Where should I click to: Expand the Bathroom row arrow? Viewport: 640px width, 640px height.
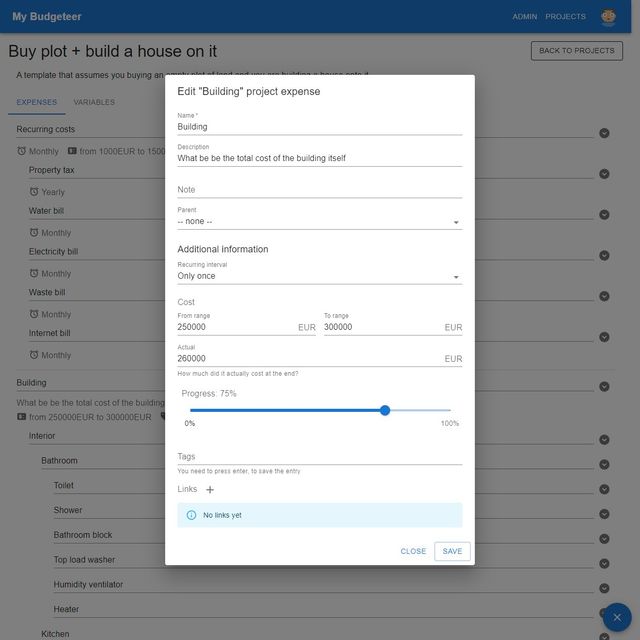click(604, 464)
